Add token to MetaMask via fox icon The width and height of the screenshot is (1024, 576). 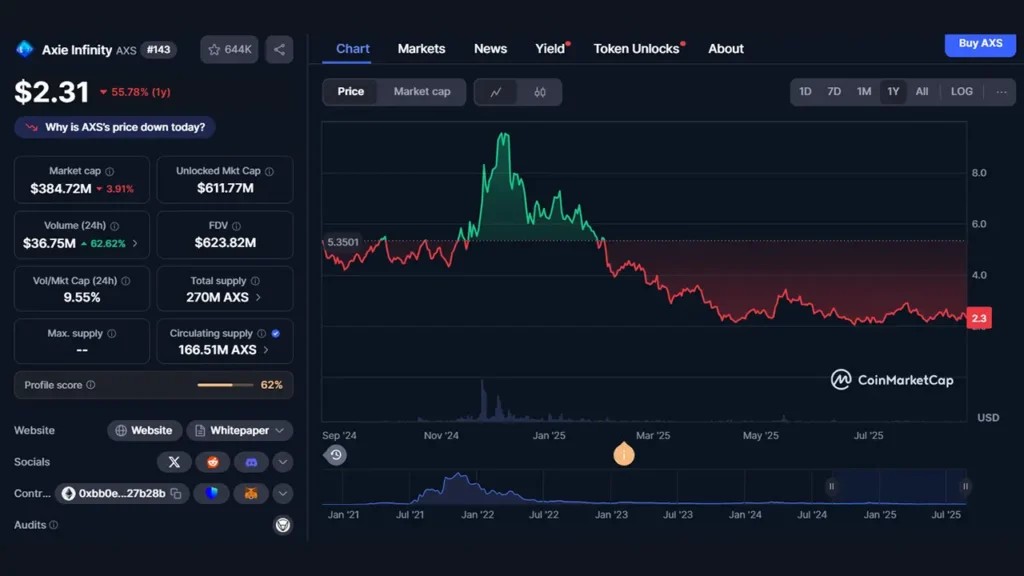tap(251, 494)
